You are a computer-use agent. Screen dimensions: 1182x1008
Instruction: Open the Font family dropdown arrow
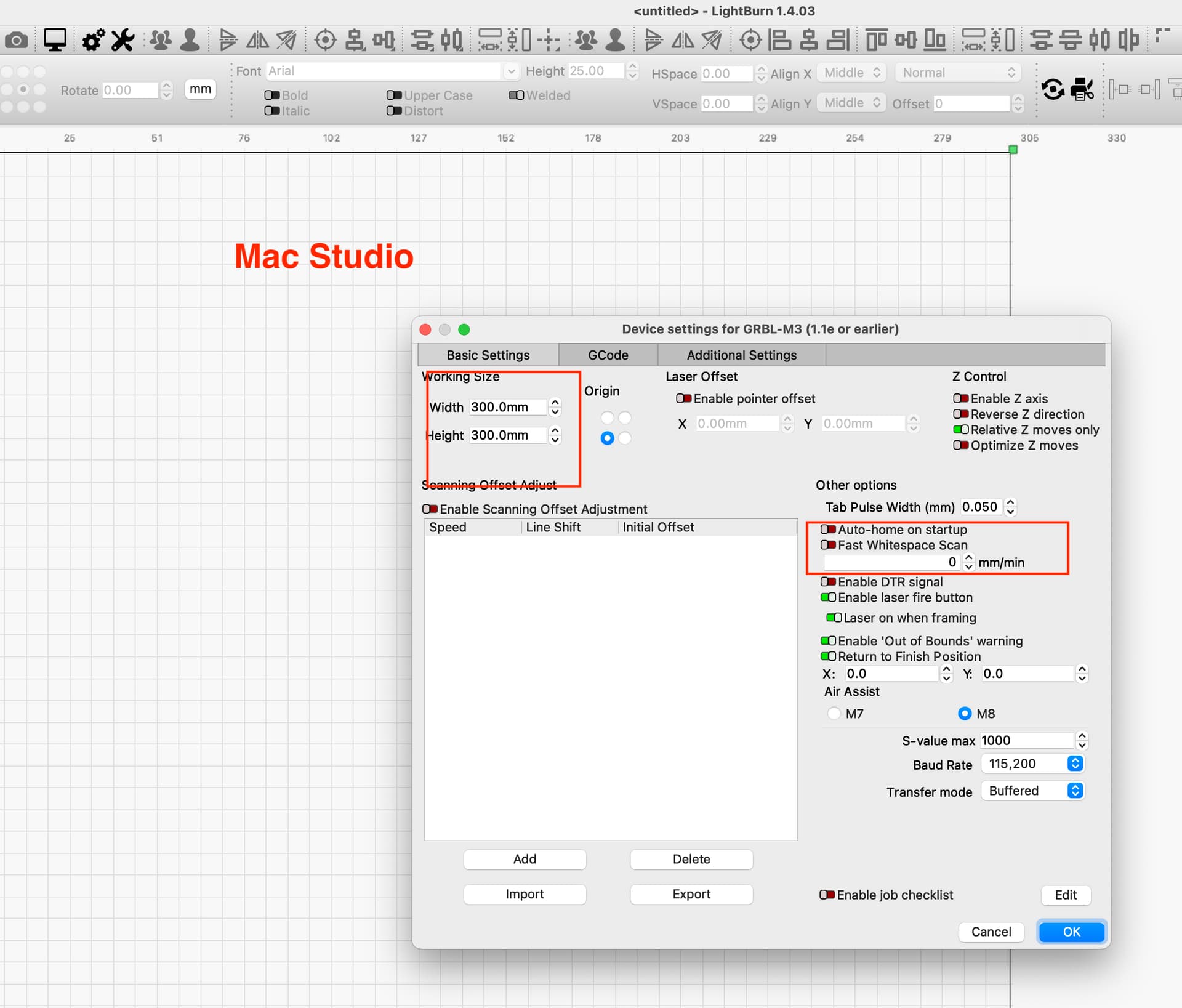[x=511, y=71]
